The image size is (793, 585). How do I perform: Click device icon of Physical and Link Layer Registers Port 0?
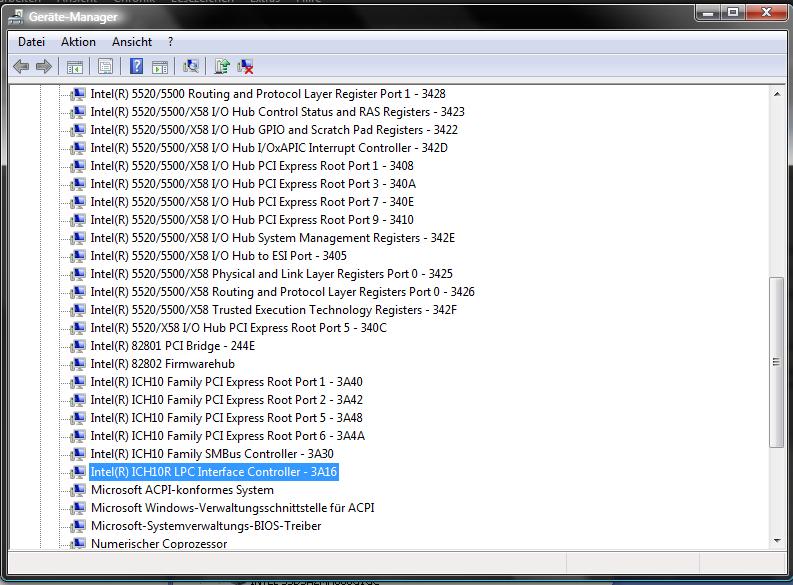point(78,274)
